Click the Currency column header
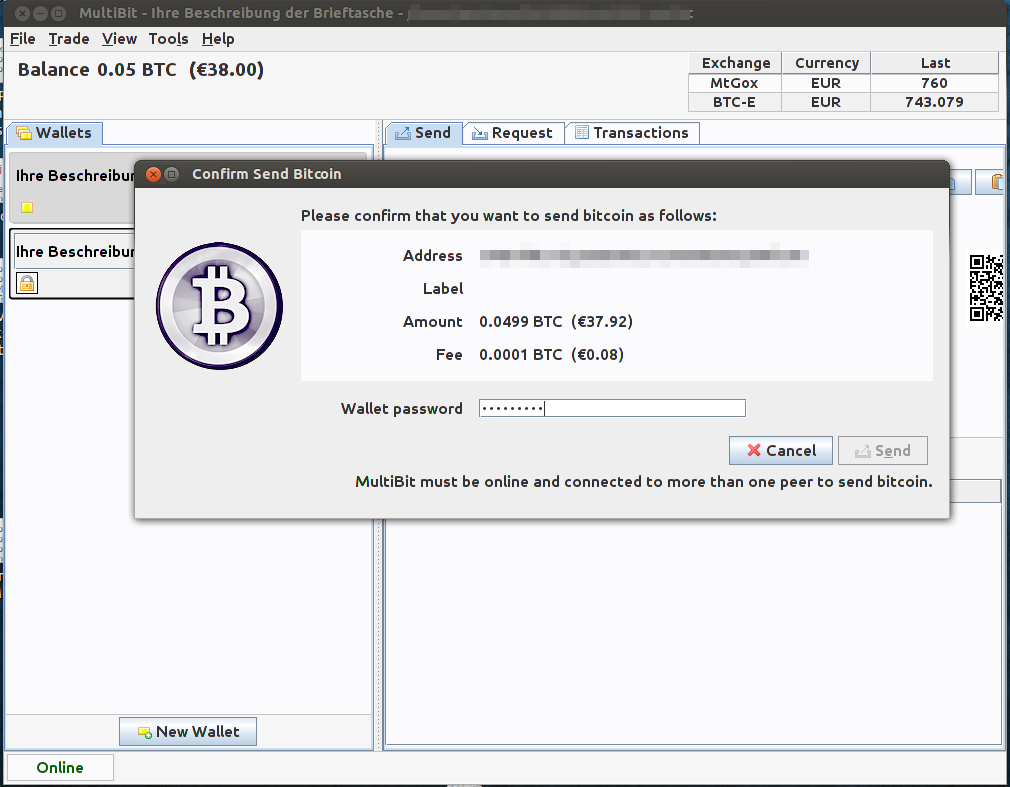The height and width of the screenshot is (787, 1010). point(826,63)
